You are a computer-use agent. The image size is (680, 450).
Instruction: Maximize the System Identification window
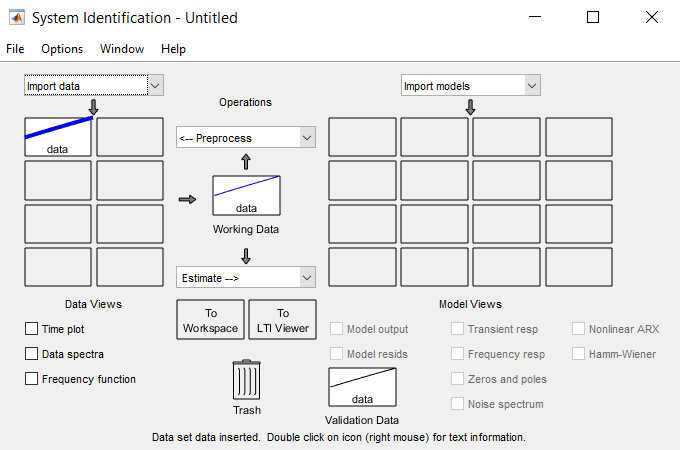593,17
